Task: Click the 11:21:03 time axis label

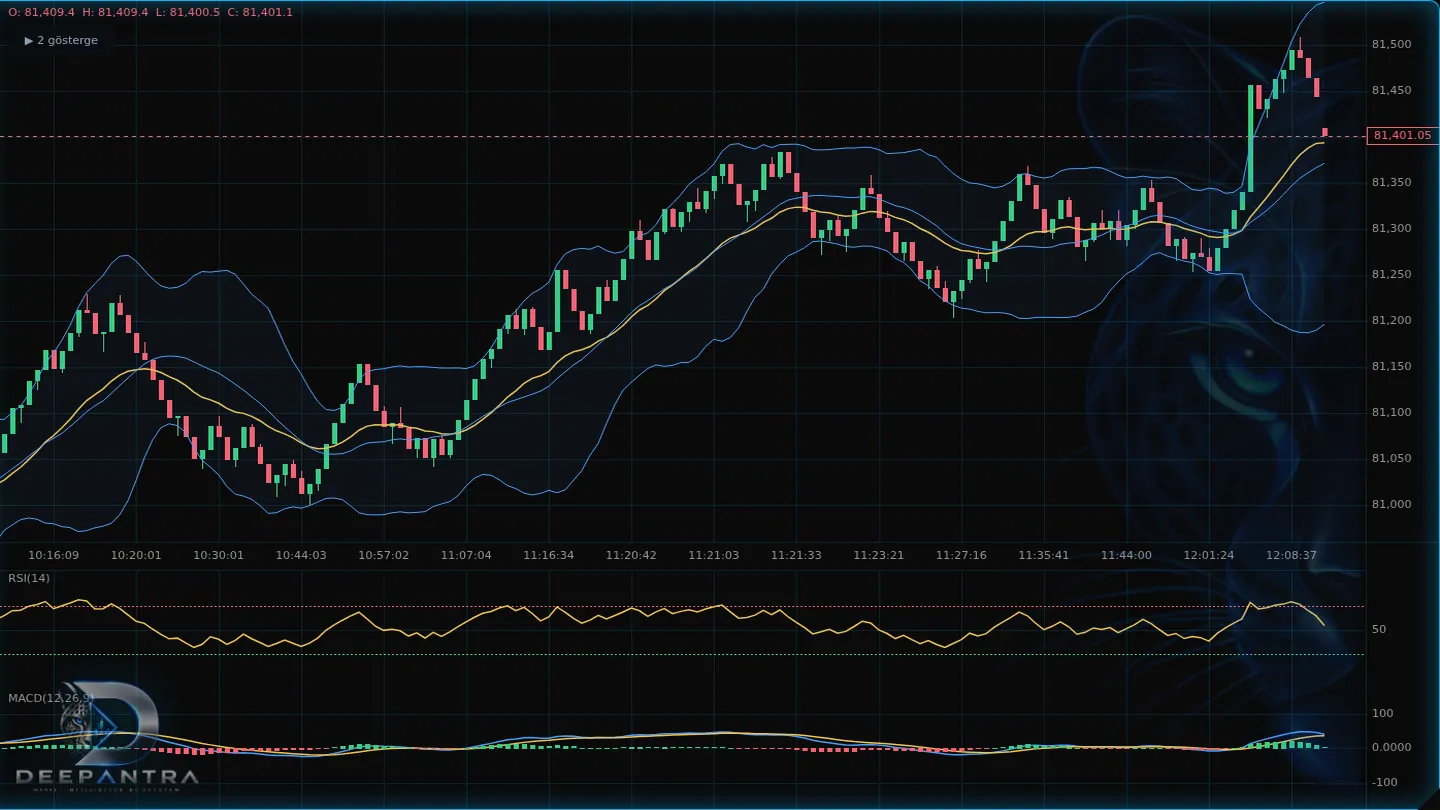Action: click(714, 555)
